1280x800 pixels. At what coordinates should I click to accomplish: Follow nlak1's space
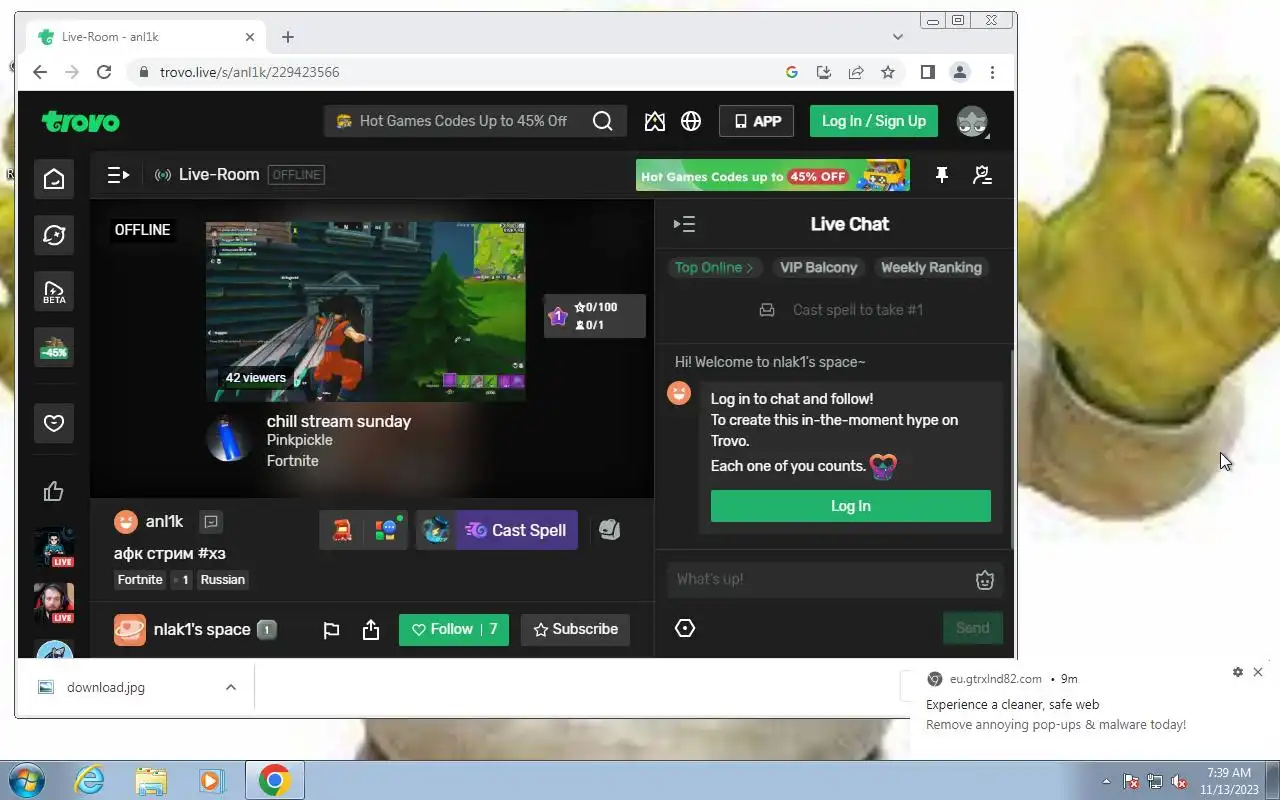(454, 629)
